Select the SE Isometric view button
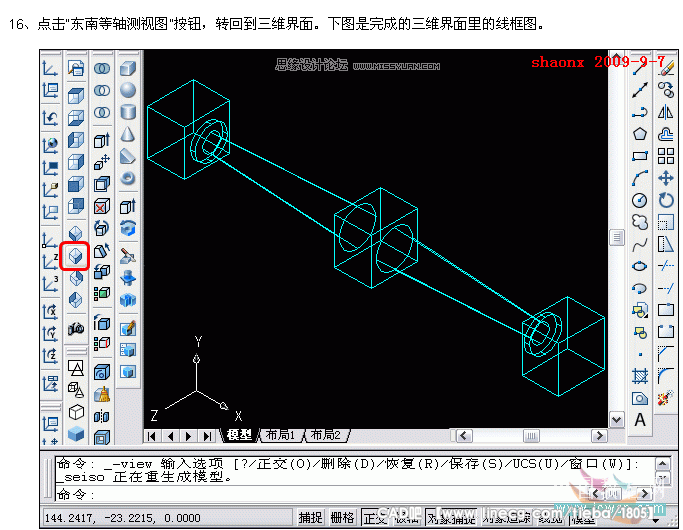 (75, 256)
